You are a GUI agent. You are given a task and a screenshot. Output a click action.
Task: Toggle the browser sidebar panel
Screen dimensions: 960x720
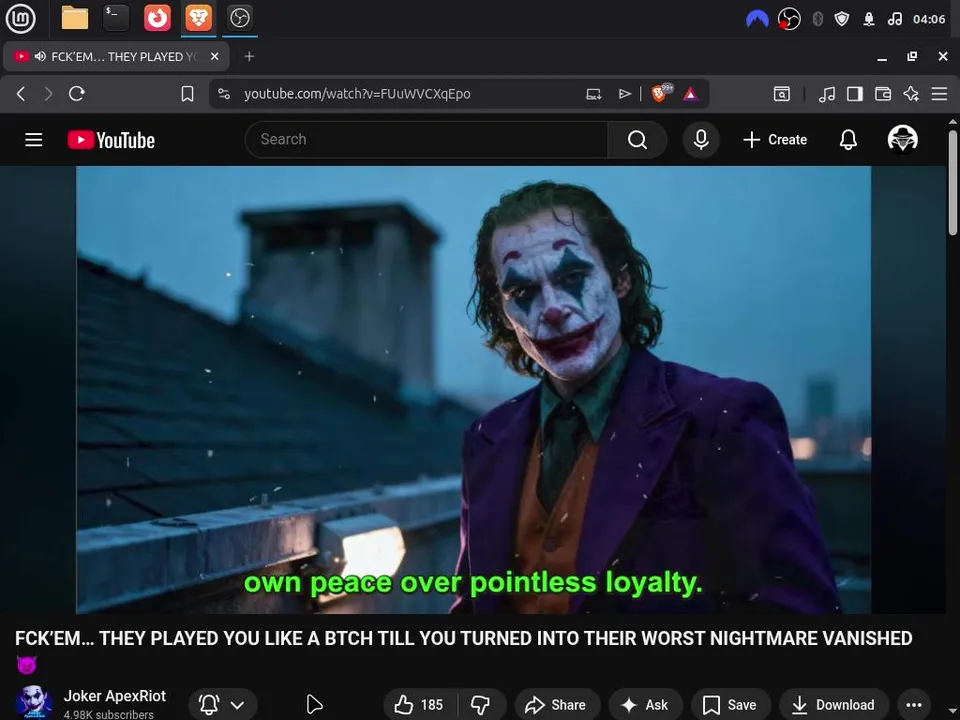[x=855, y=94]
